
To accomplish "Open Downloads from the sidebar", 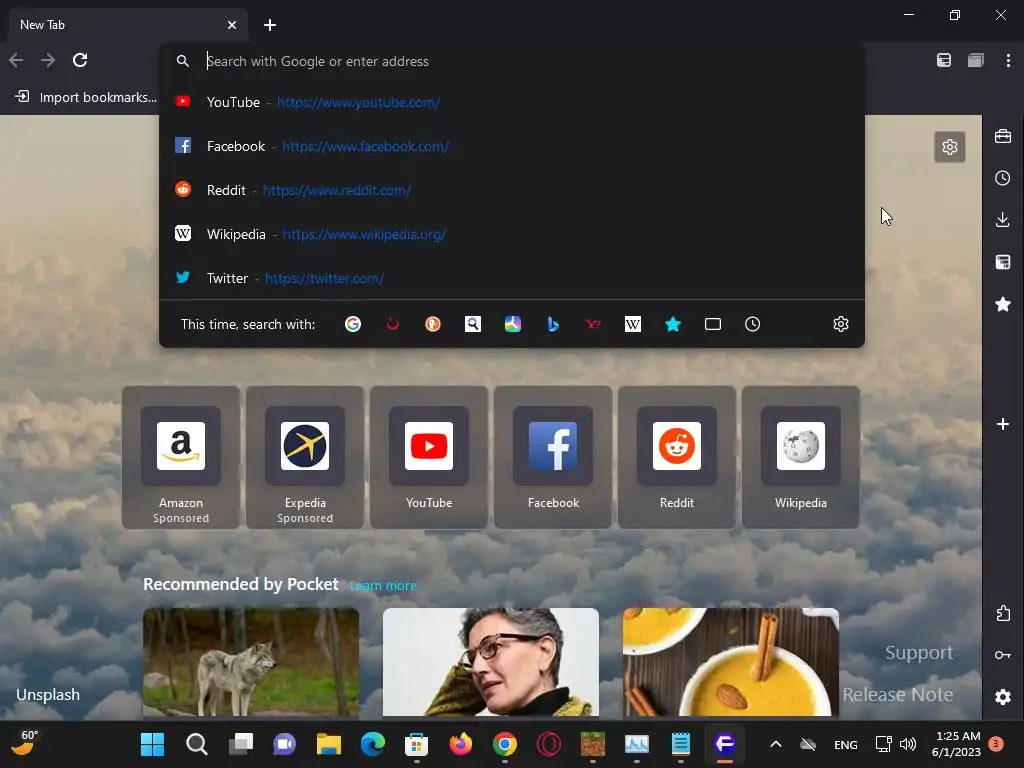I will click(x=1002, y=219).
